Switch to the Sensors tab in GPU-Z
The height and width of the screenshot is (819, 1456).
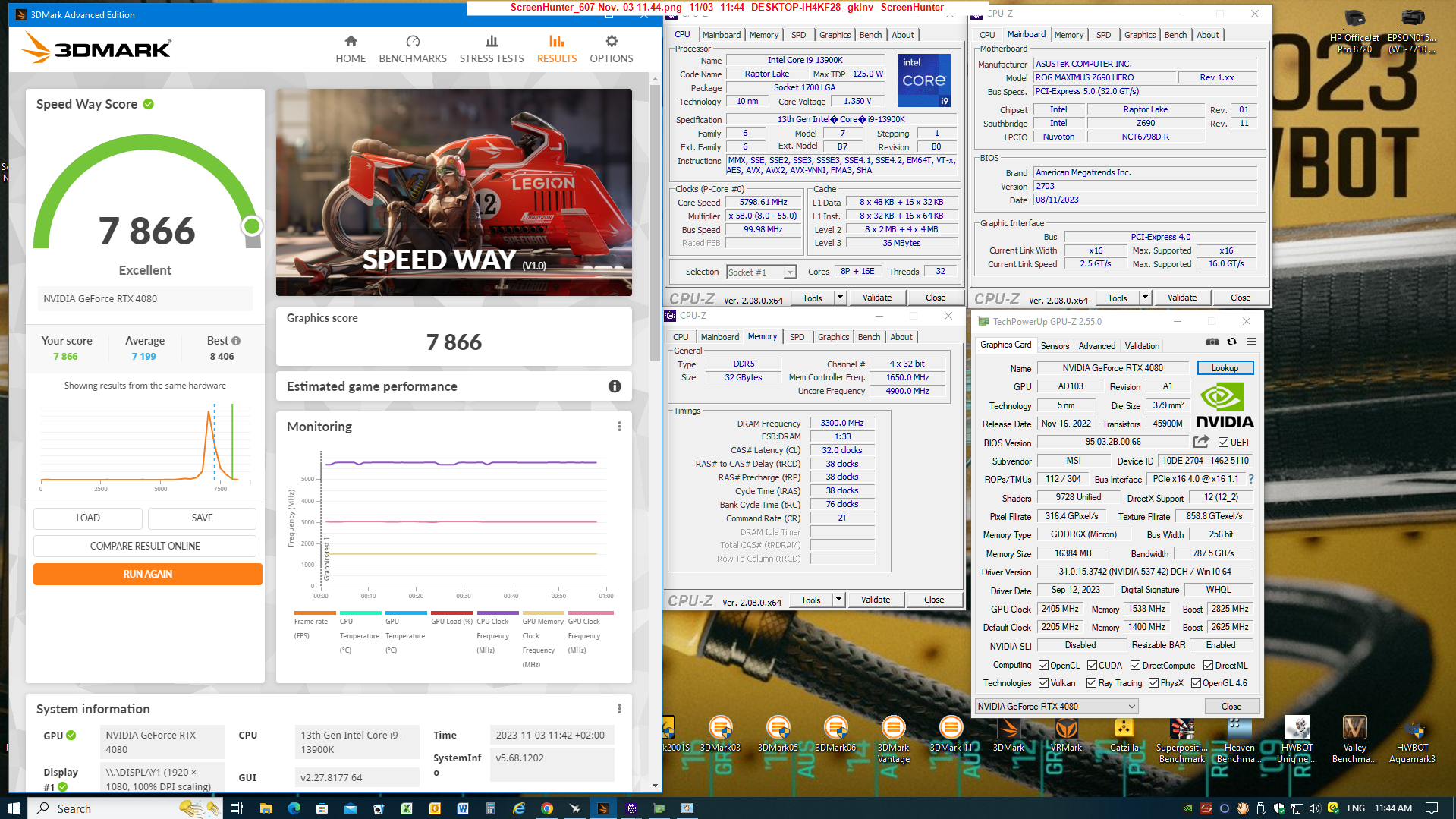[1055, 345]
